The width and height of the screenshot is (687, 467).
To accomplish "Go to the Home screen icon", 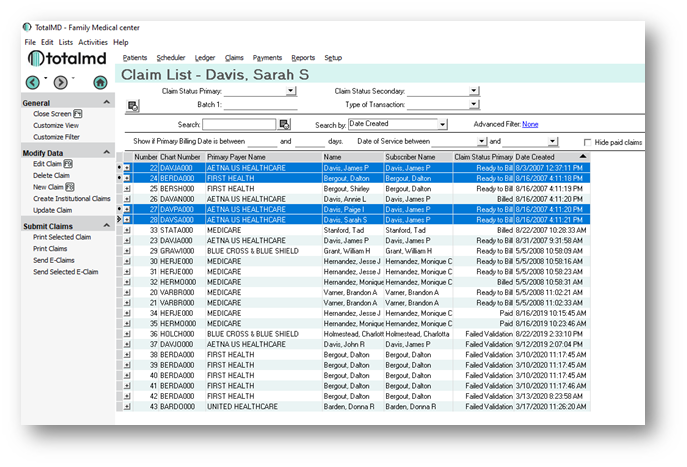I will (x=101, y=82).
